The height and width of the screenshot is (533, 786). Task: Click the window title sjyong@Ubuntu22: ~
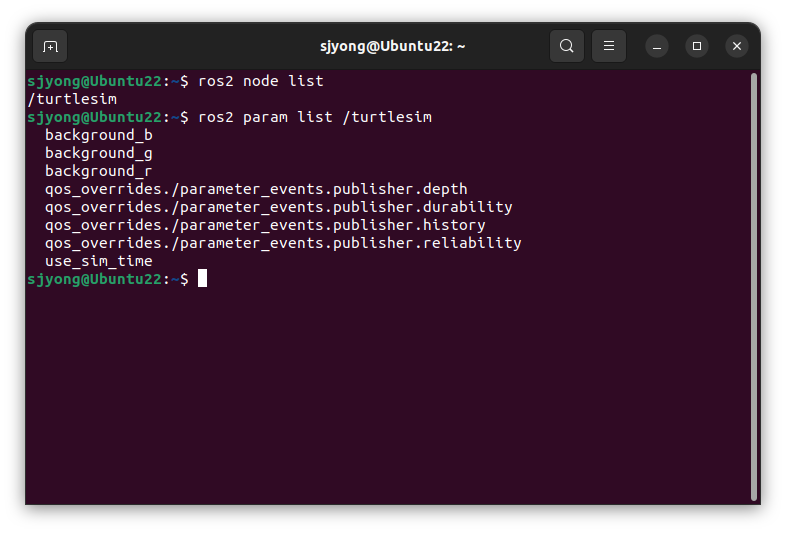point(392,46)
